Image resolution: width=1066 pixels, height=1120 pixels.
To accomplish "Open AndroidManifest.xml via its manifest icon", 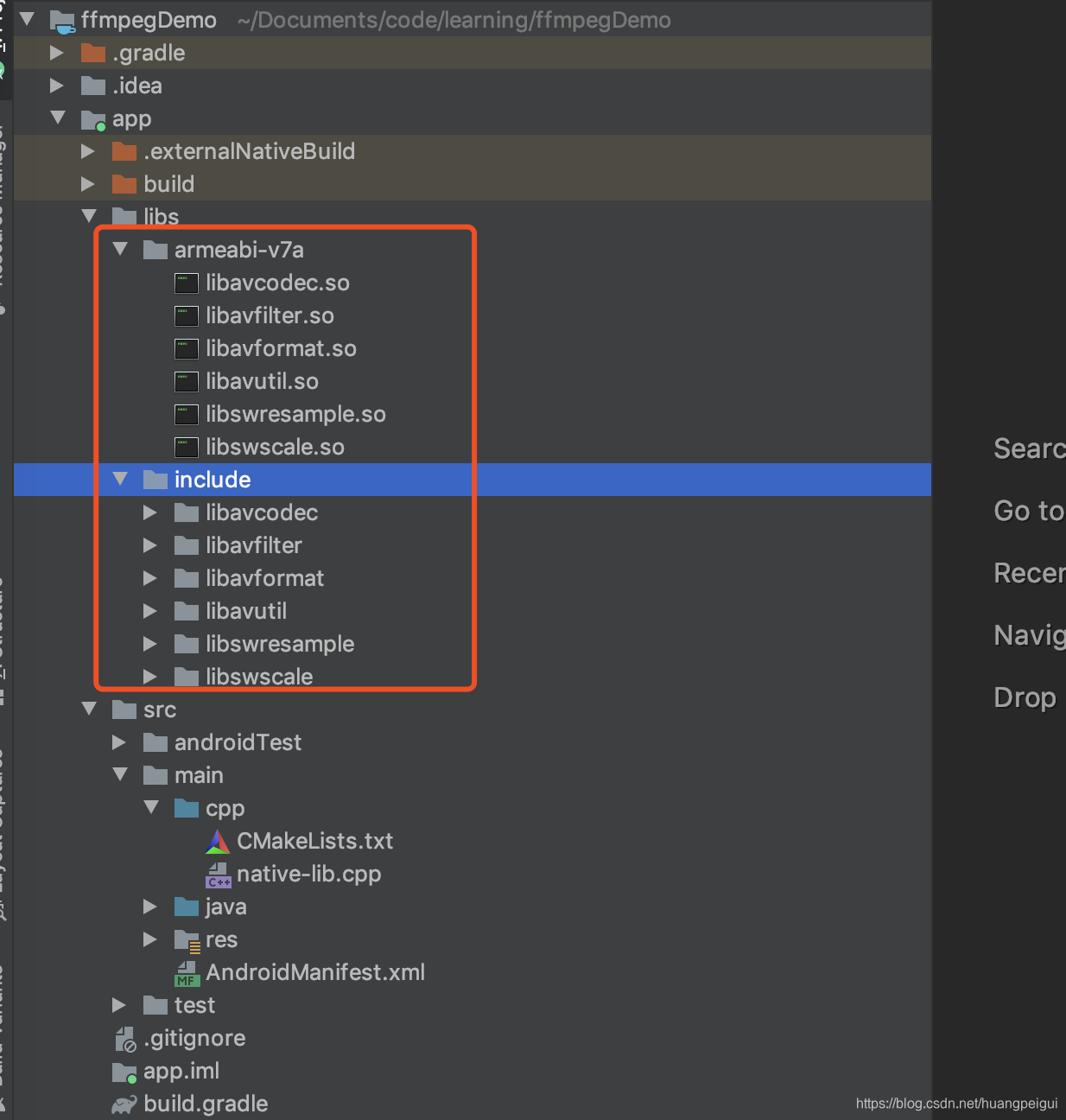I will point(187,972).
